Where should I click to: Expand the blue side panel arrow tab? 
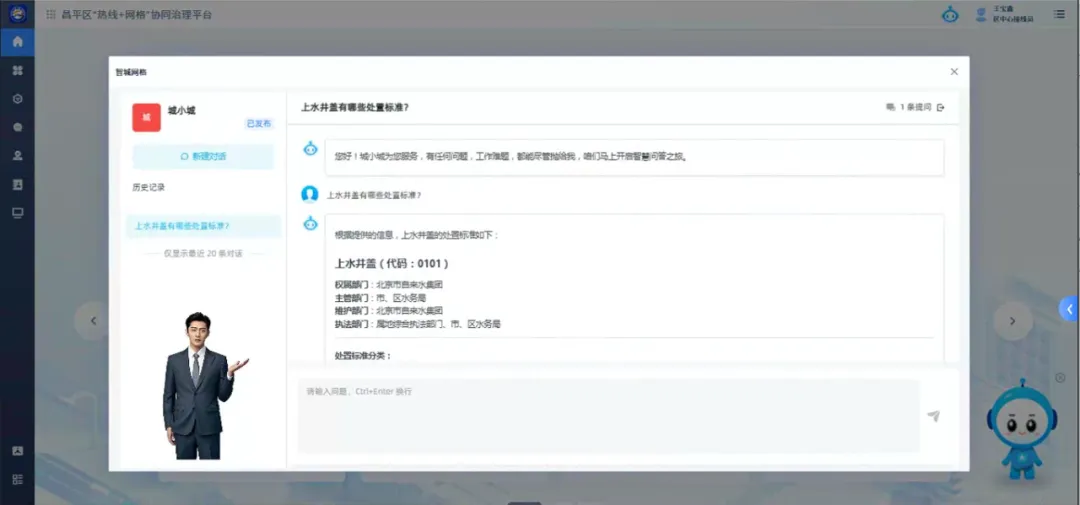pos(1068,309)
